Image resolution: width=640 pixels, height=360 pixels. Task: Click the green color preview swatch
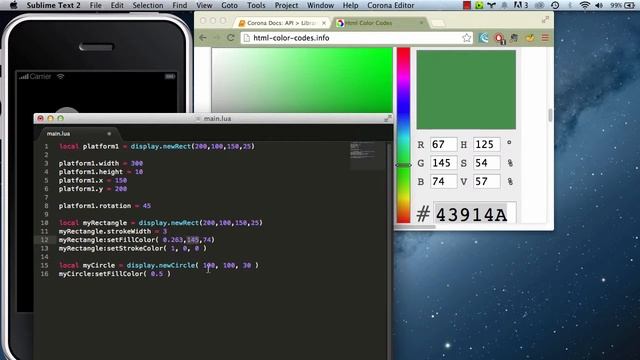pyautogui.click(x=466, y=90)
